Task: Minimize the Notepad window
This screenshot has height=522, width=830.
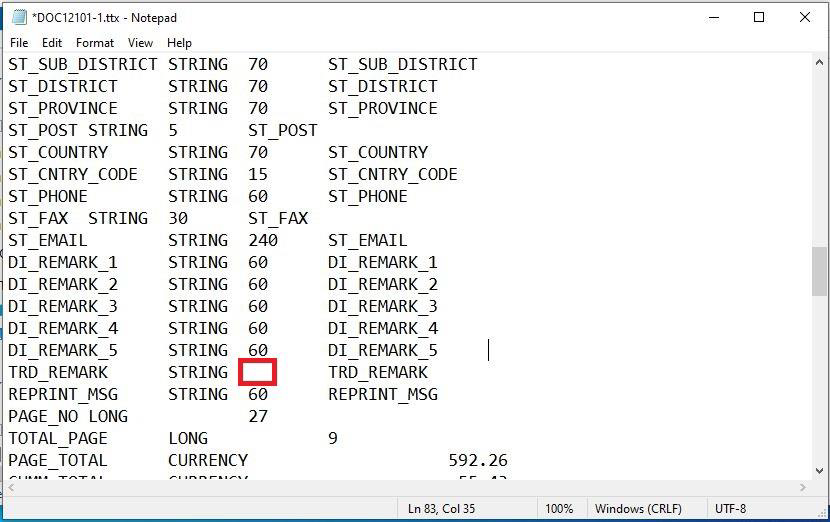Action: (x=713, y=17)
